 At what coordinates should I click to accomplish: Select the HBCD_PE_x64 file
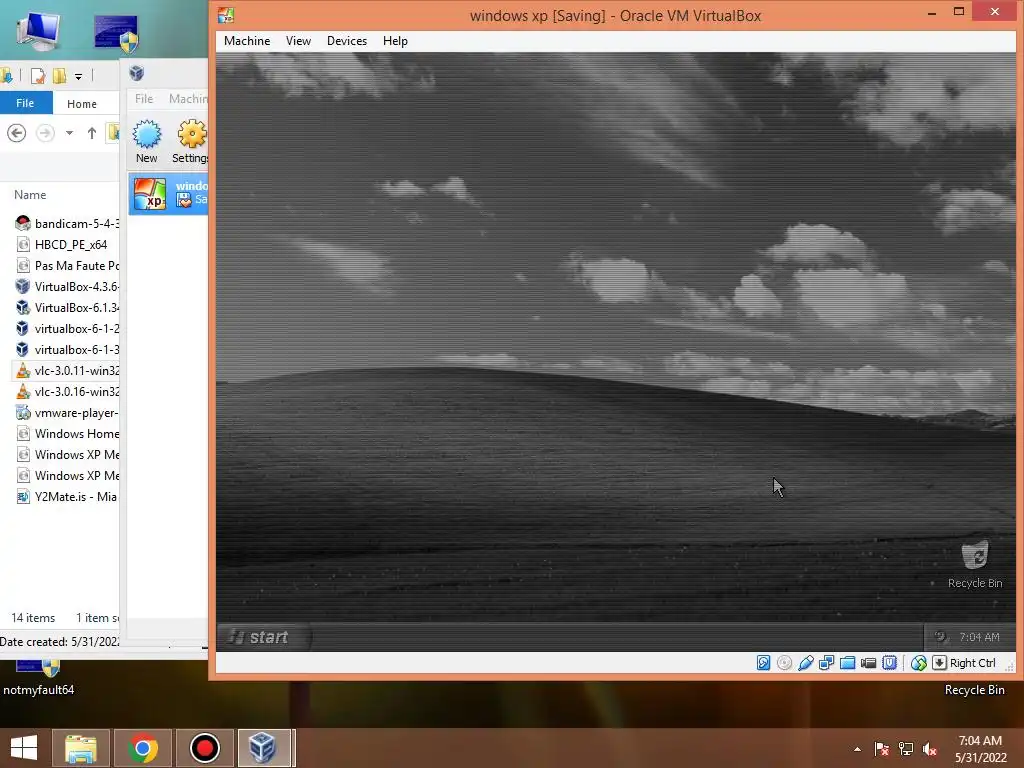(67, 244)
